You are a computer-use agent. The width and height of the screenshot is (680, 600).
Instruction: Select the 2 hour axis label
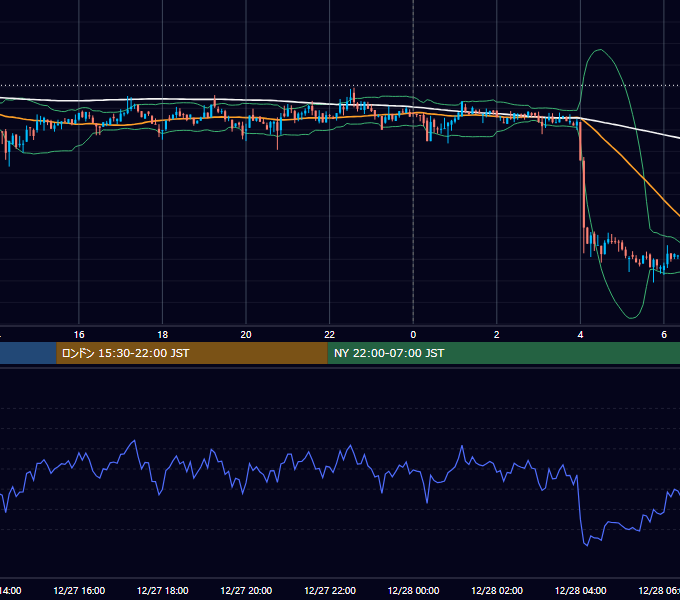[x=497, y=335]
